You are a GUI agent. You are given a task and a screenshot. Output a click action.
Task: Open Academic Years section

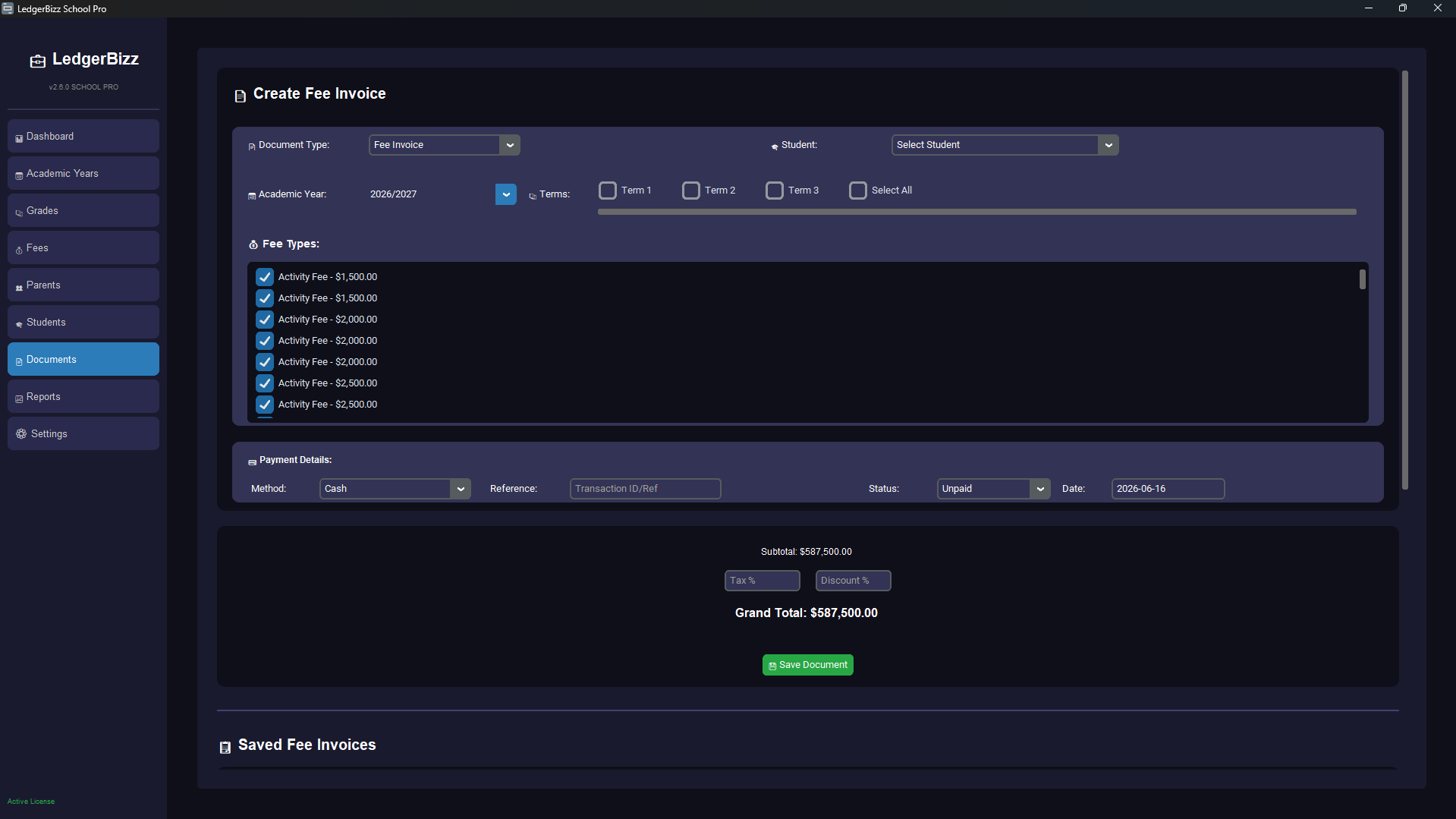coord(83,173)
